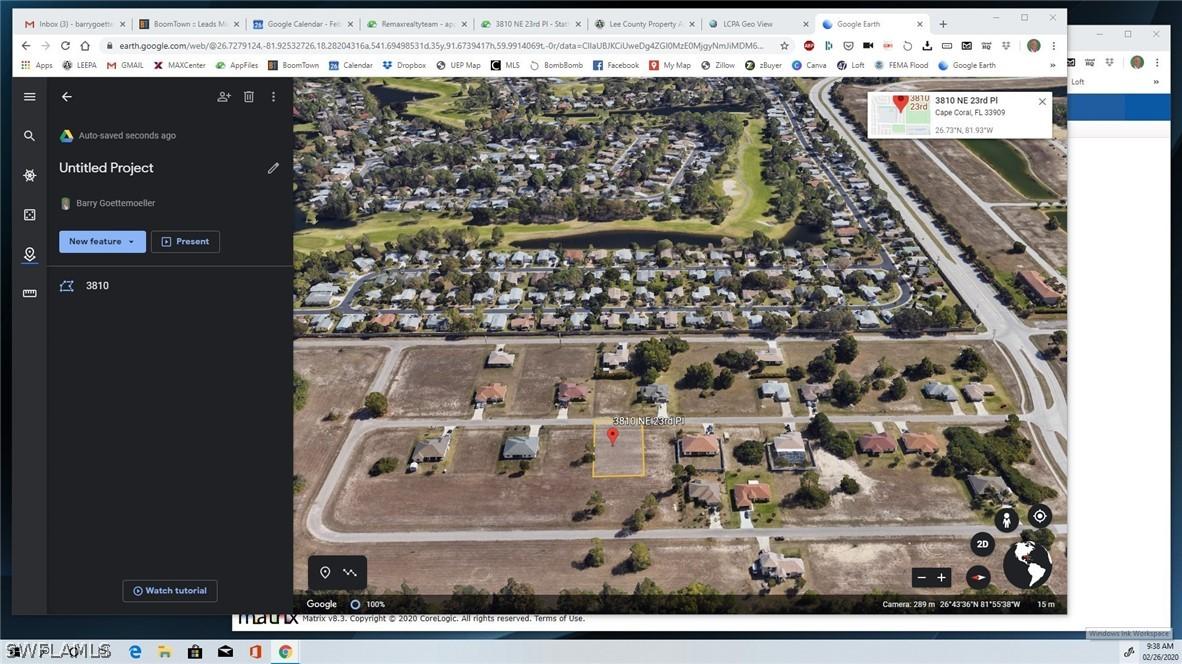Switch the map to 2D view
This screenshot has height=664, width=1182.
click(x=981, y=544)
